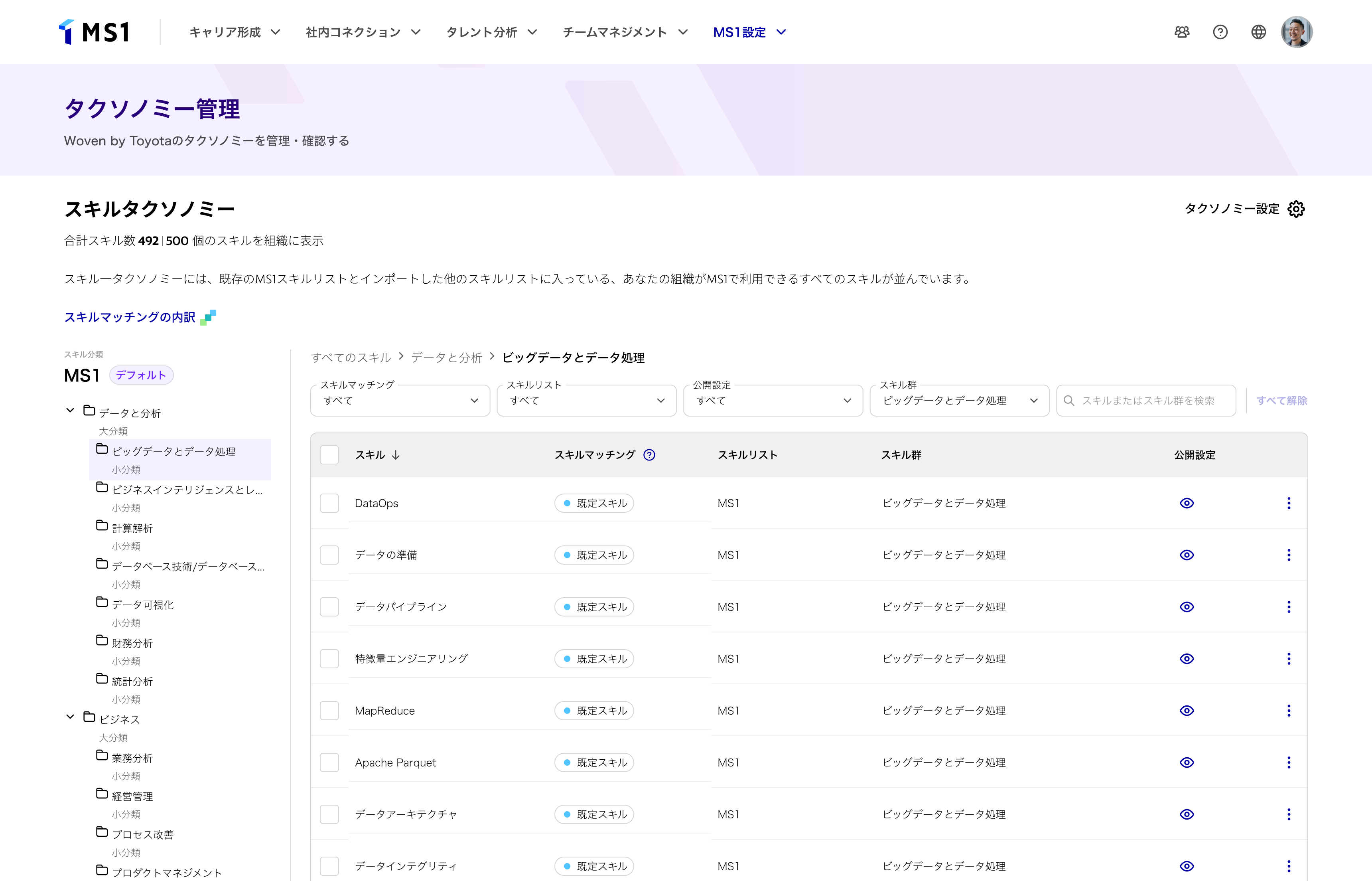1372x881 pixels.
Task: Open more options for MapReduce row
Action: pyautogui.click(x=1289, y=711)
